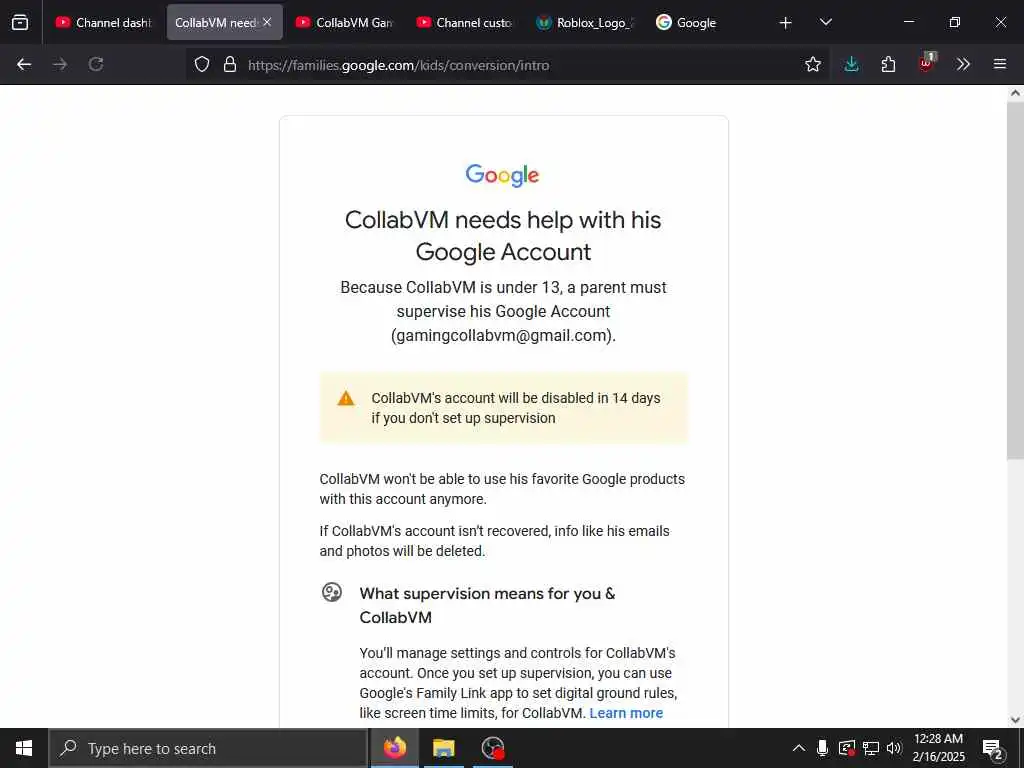Show hidden system tray icons
Image resolution: width=1024 pixels, height=768 pixels.
[x=799, y=748]
